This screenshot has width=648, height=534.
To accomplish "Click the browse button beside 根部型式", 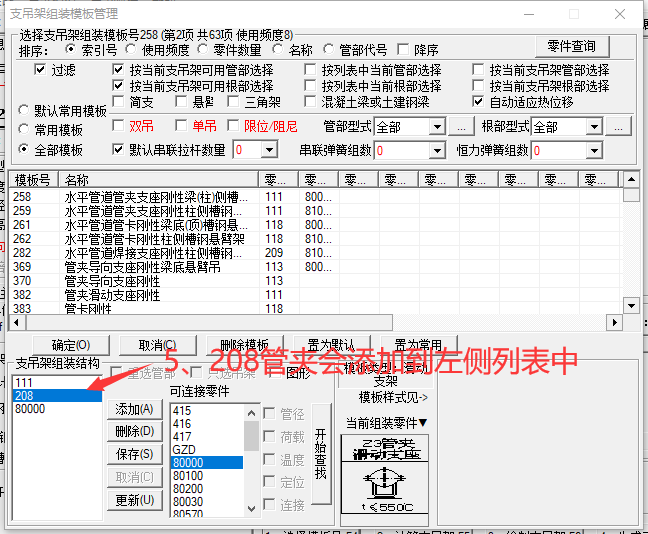I will [x=619, y=127].
